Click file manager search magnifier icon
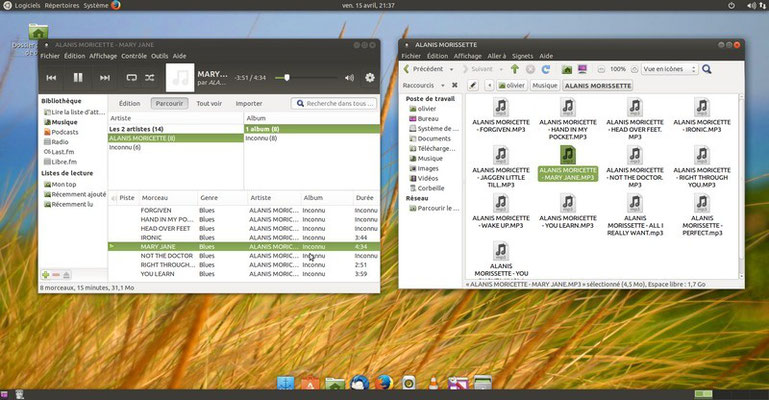The image size is (769, 400). point(707,69)
